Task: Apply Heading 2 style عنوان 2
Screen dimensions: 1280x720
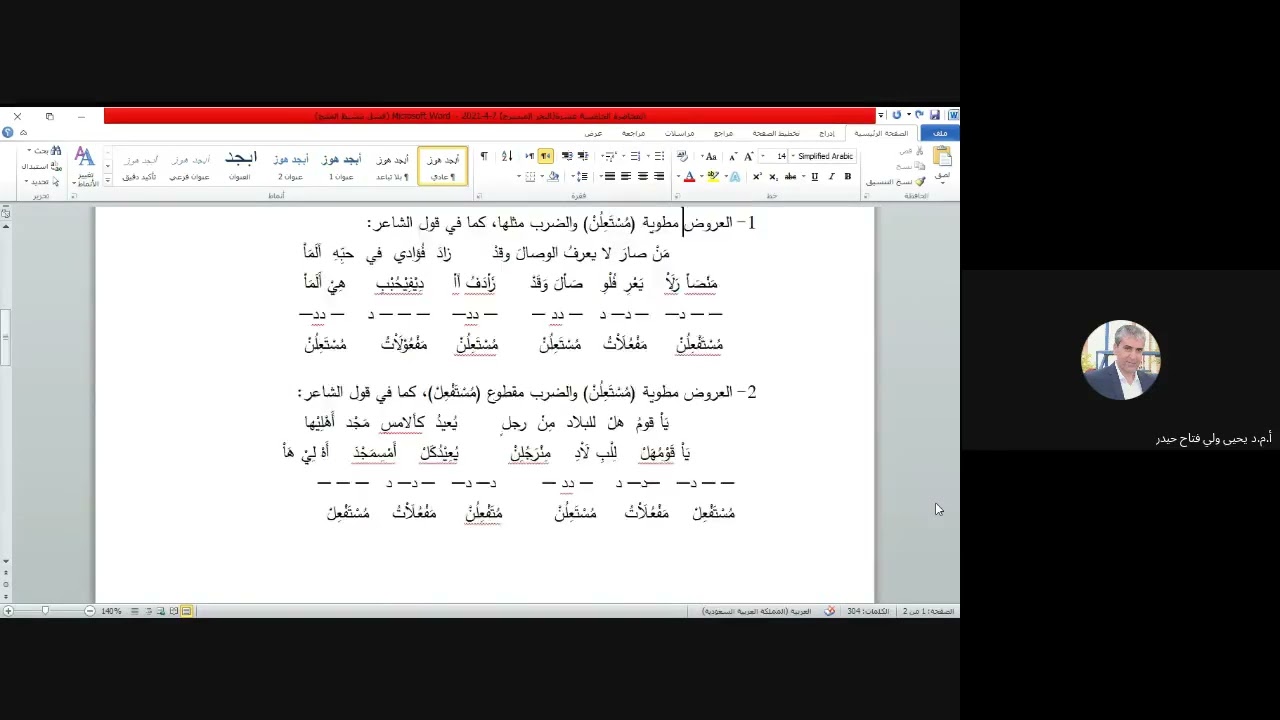Action: click(x=290, y=166)
